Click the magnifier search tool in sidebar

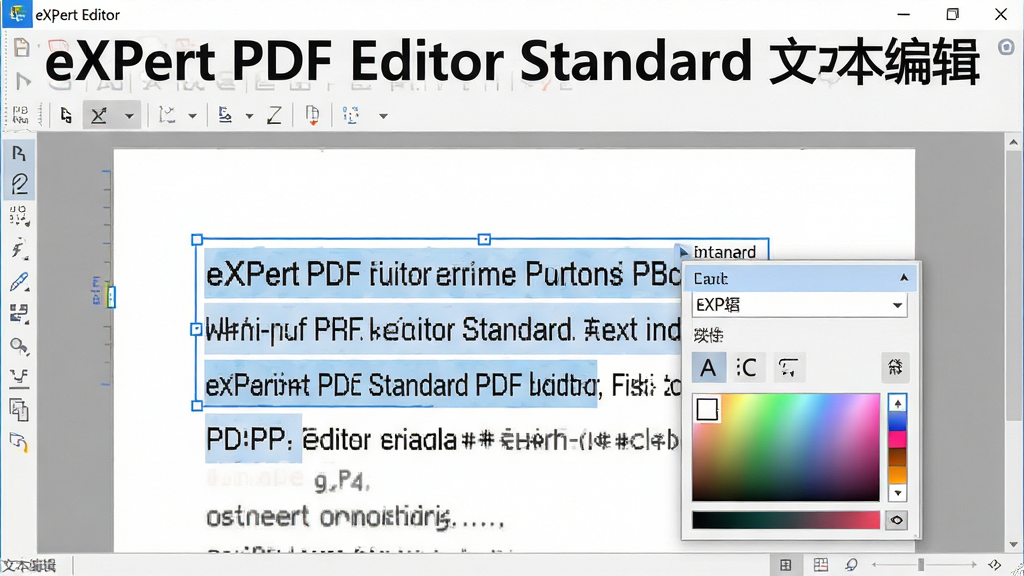[19, 345]
